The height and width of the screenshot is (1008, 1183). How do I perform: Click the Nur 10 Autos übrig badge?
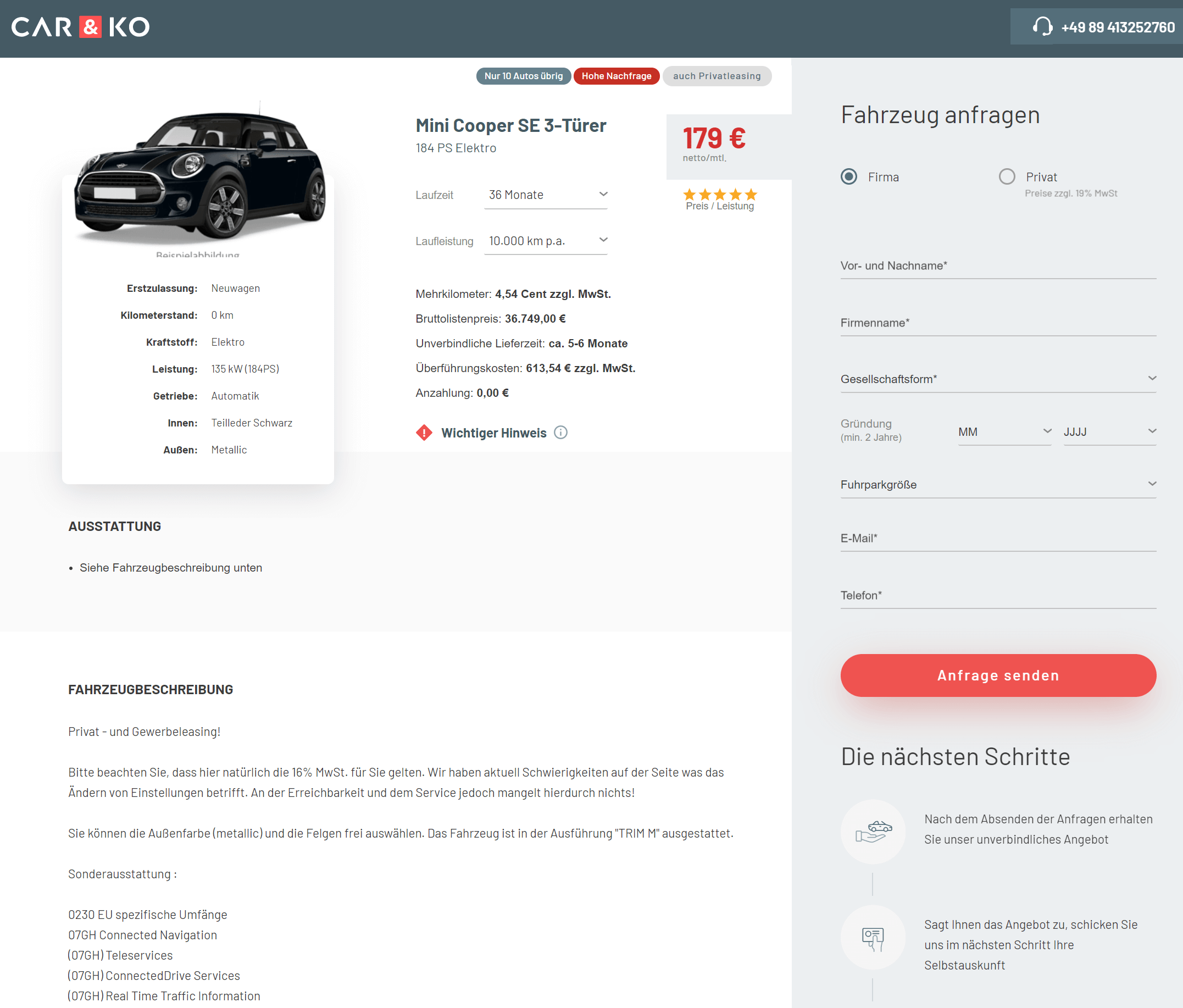coord(524,76)
